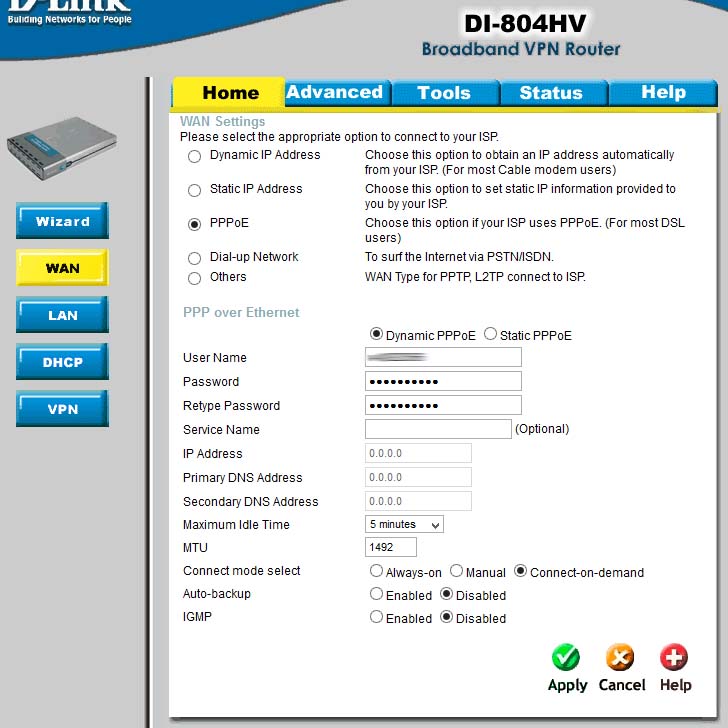Disable IGMP
The image size is (728, 728).
click(x=446, y=617)
